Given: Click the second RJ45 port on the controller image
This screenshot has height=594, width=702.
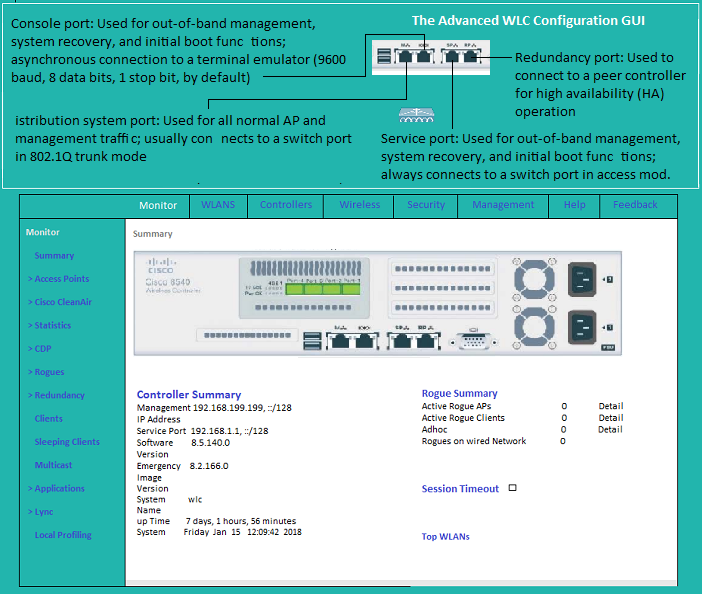Looking at the screenshot, I should click(365, 341).
